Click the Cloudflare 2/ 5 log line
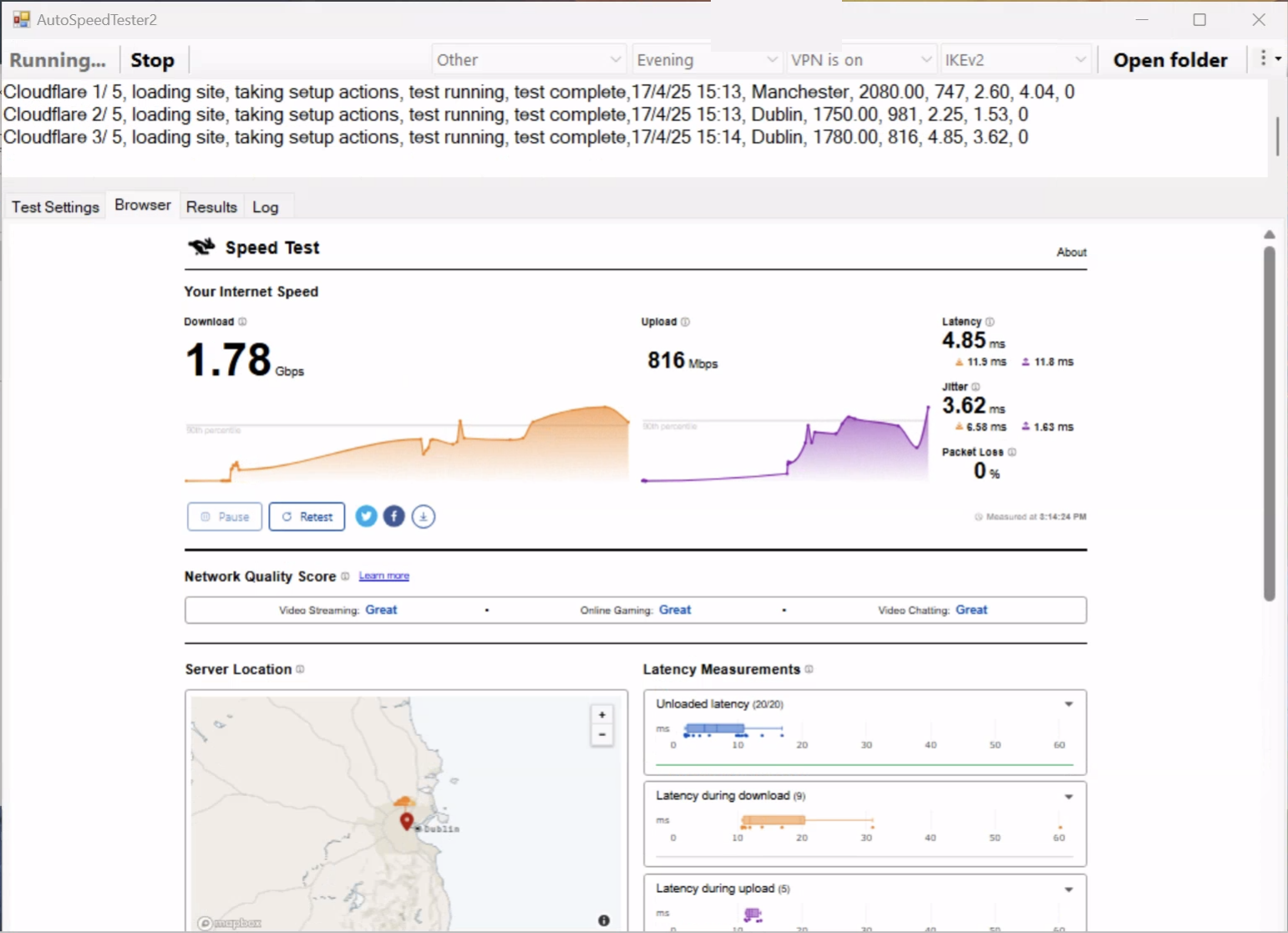 (x=515, y=114)
